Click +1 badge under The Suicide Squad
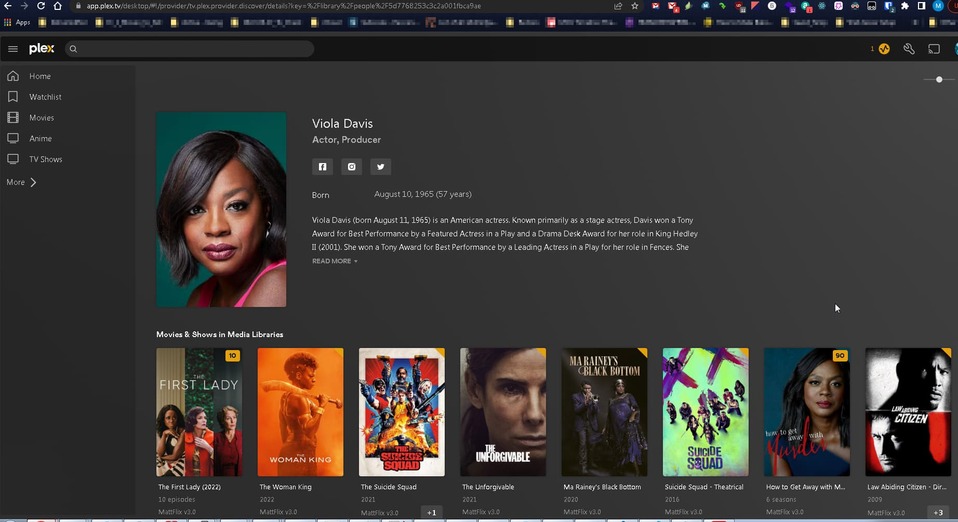The image size is (958, 522). (x=431, y=512)
